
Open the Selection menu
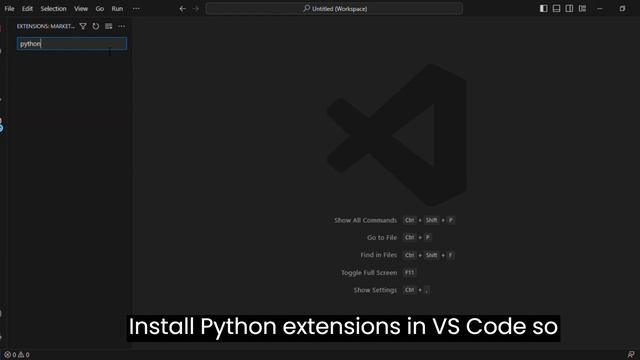pyautogui.click(x=53, y=9)
